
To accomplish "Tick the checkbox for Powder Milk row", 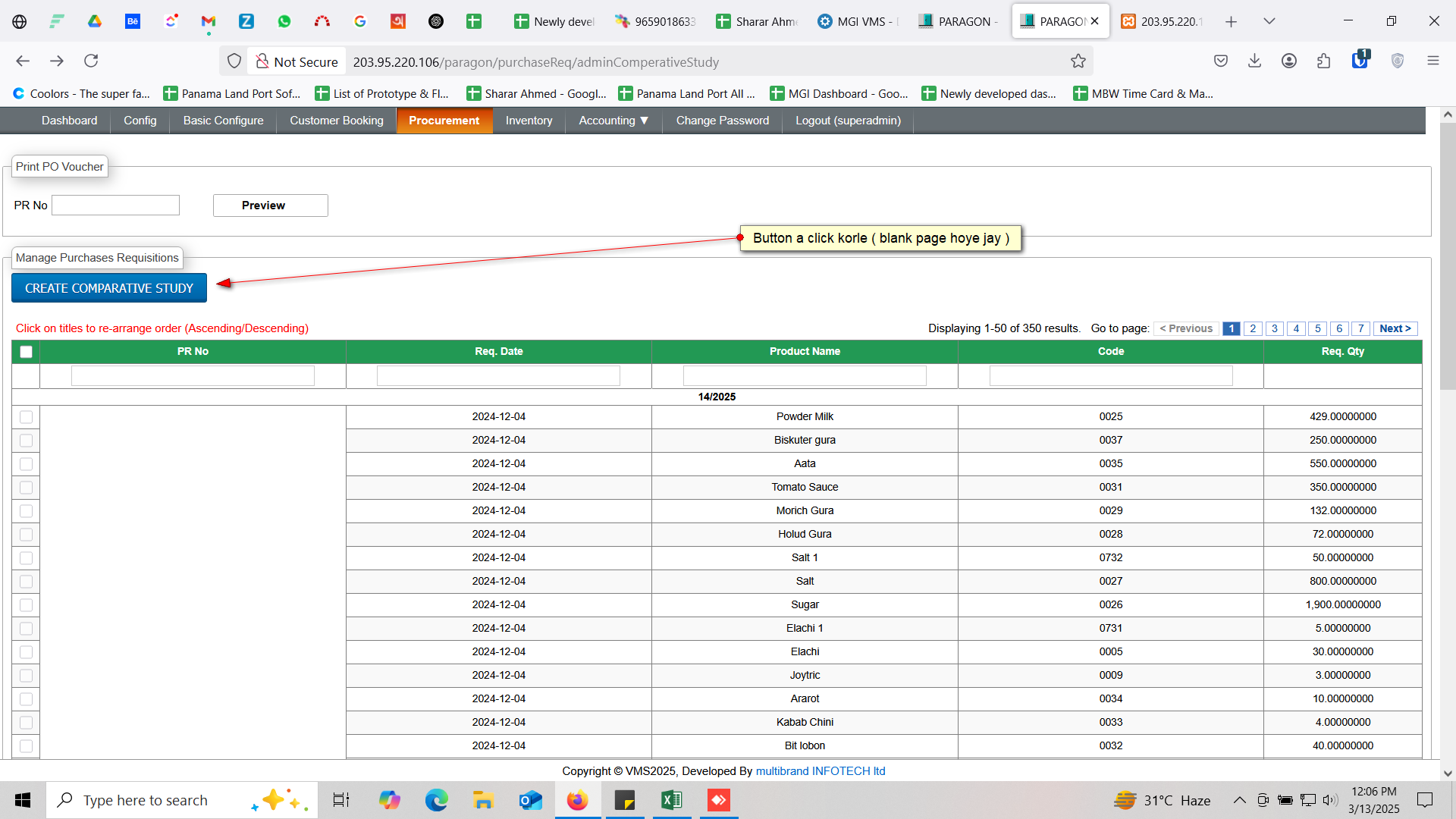I will [26, 416].
